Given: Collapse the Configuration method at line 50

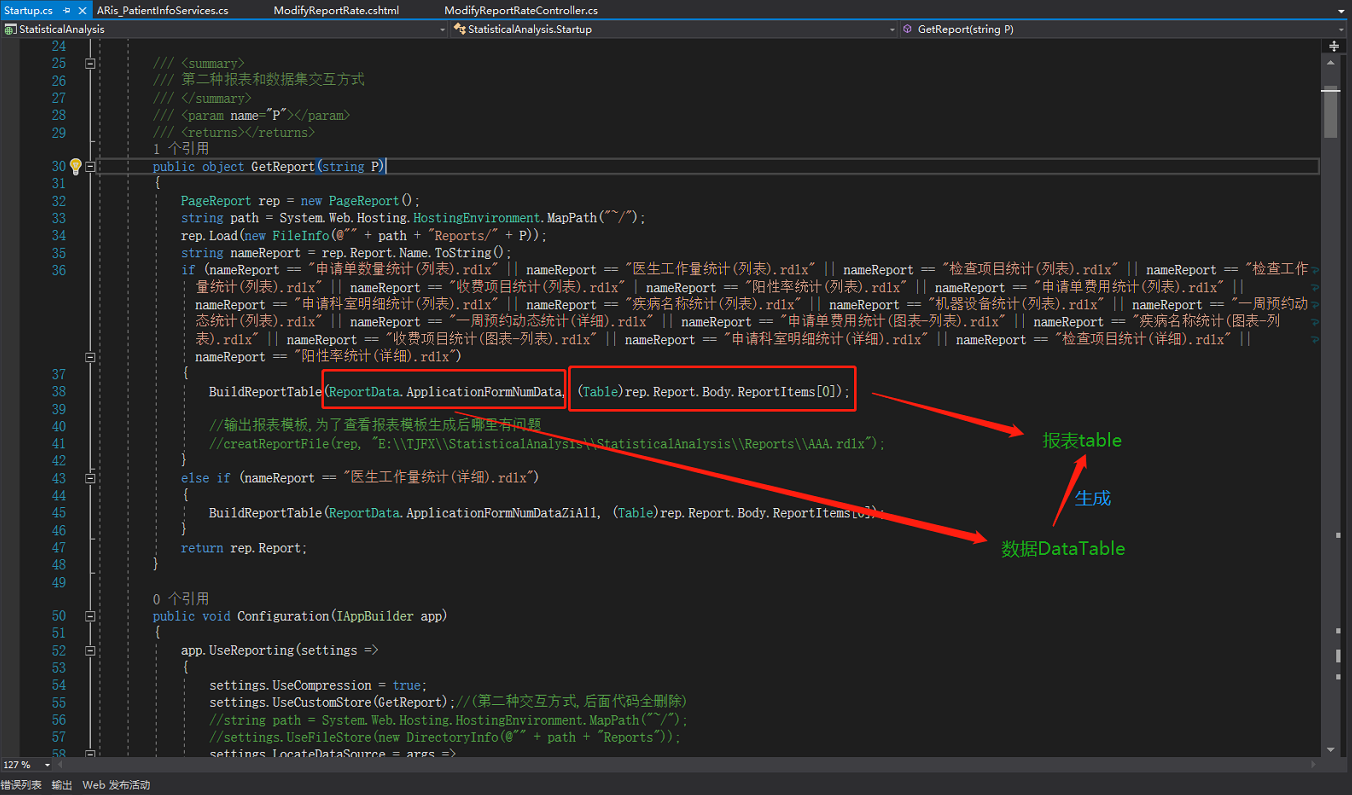Looking at the screenshot, I should 90,616.
